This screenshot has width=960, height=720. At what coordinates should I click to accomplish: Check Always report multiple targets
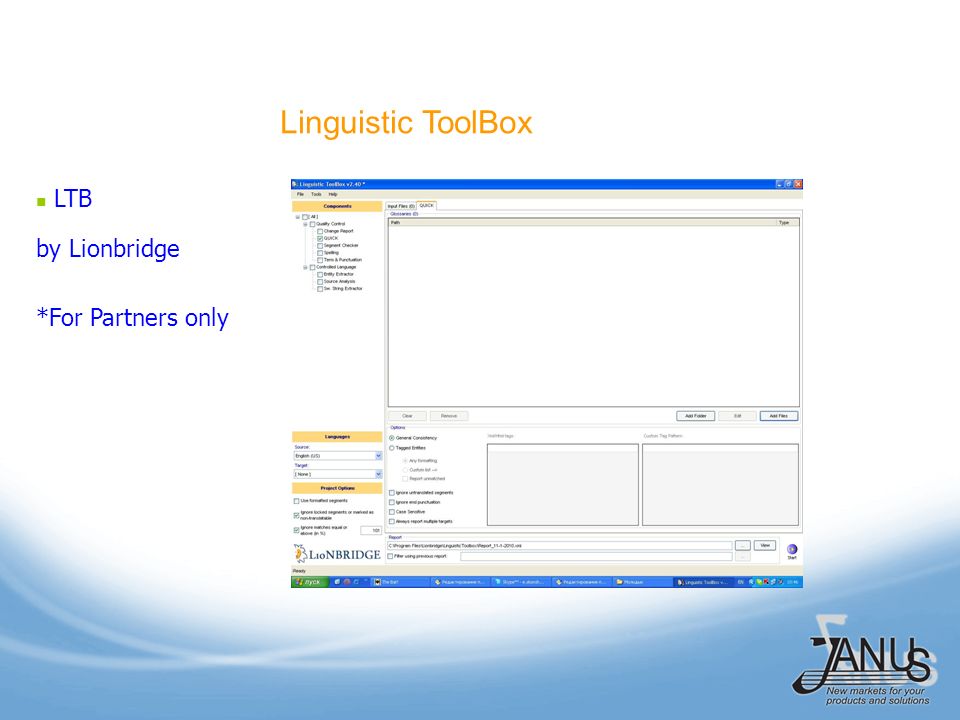point(392,522)
